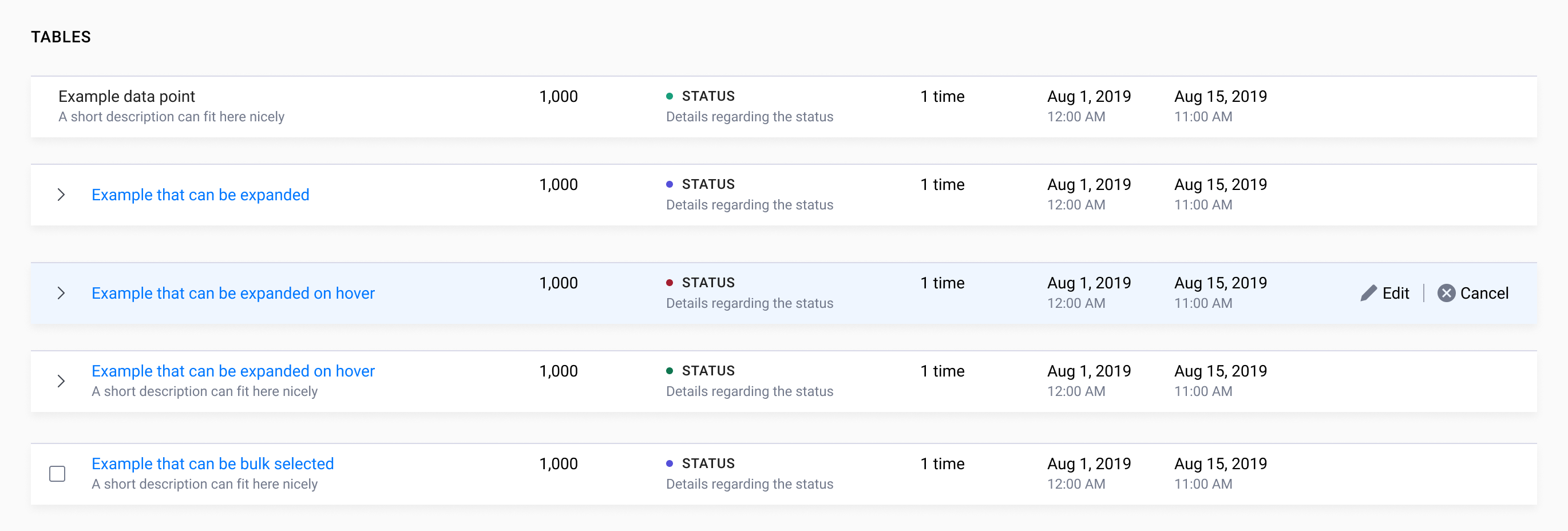Open the 'expanded on hover' link with description
Viewport: 1568px width, 531px height.
[x=233, y=371]
